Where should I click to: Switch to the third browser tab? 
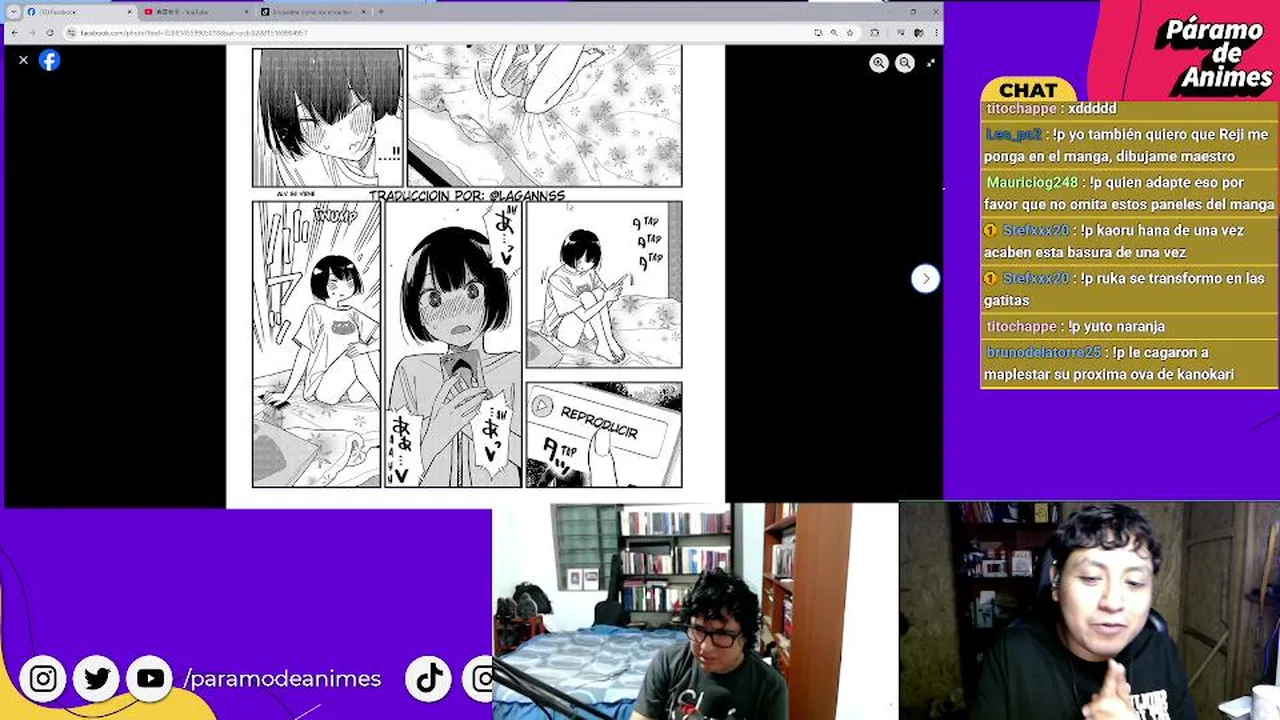click(313, 12)
